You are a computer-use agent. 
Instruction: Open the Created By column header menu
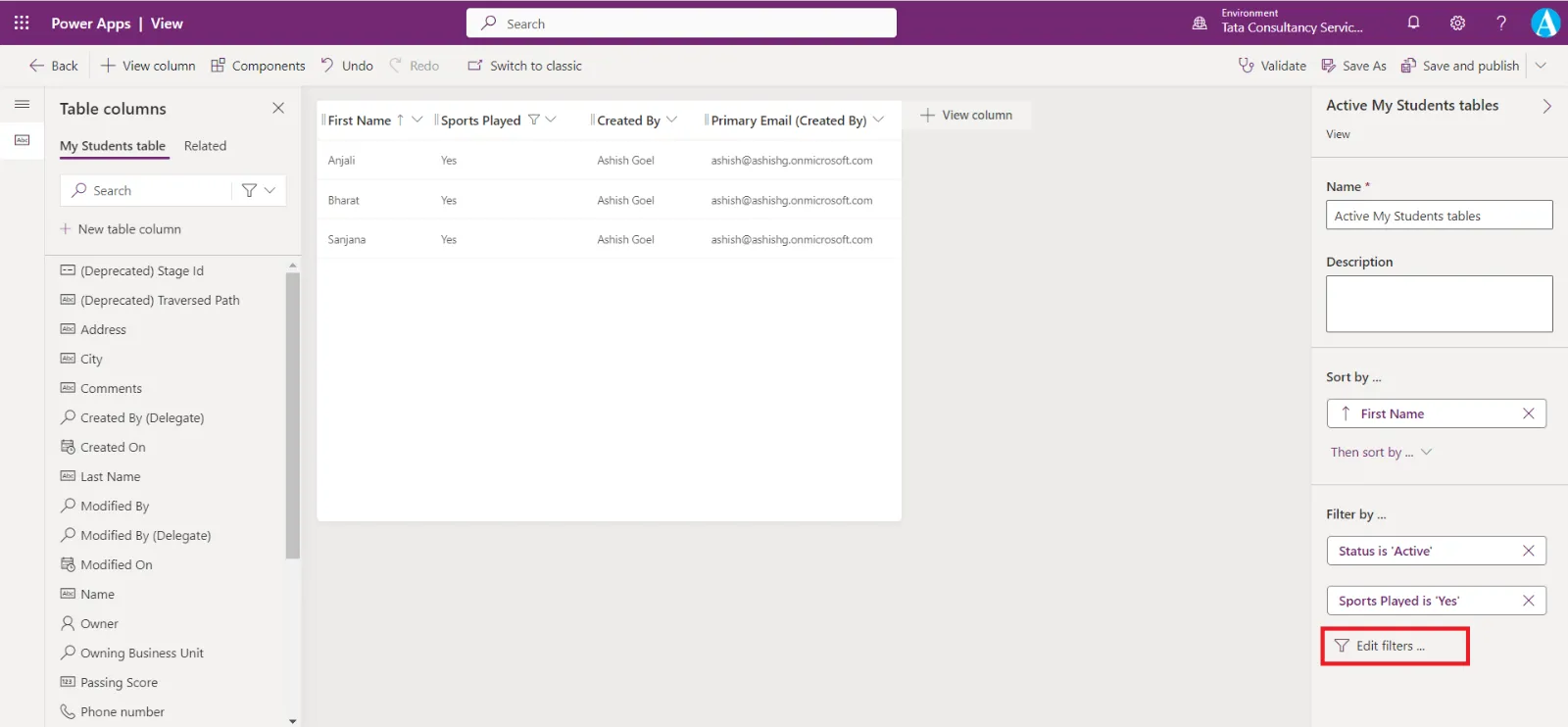tap(671, 120)
